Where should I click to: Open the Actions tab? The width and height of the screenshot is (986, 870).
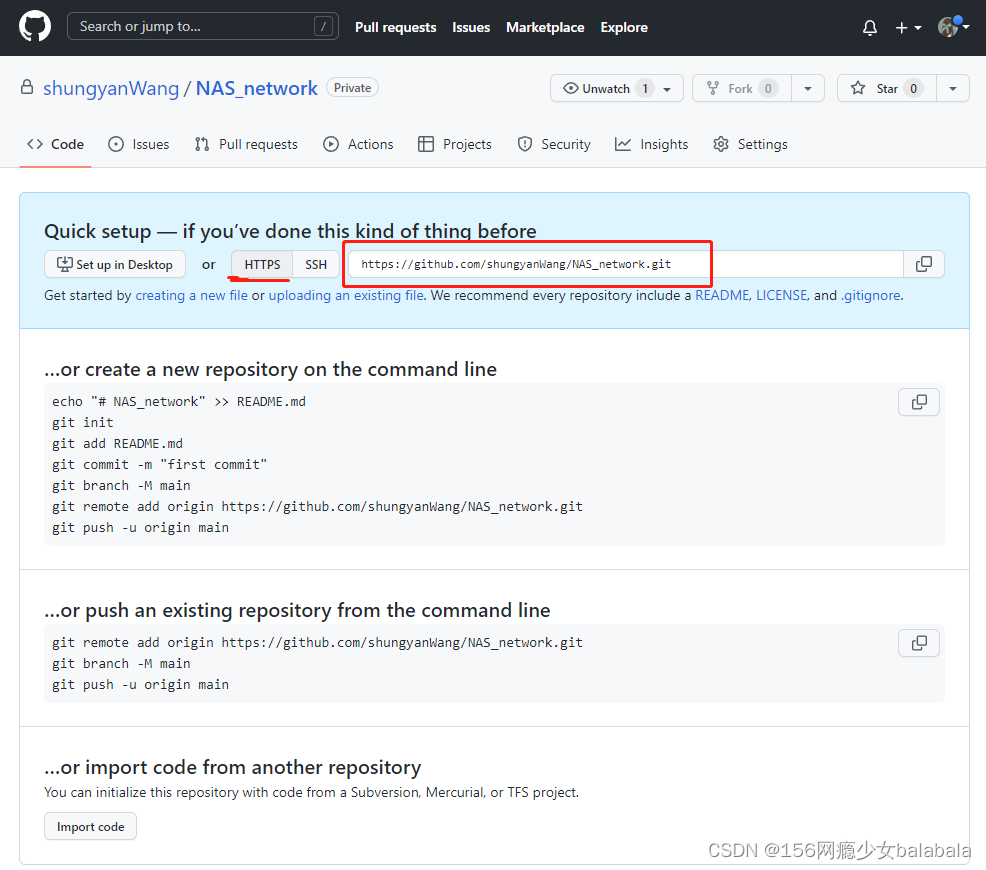click(358, 145)
